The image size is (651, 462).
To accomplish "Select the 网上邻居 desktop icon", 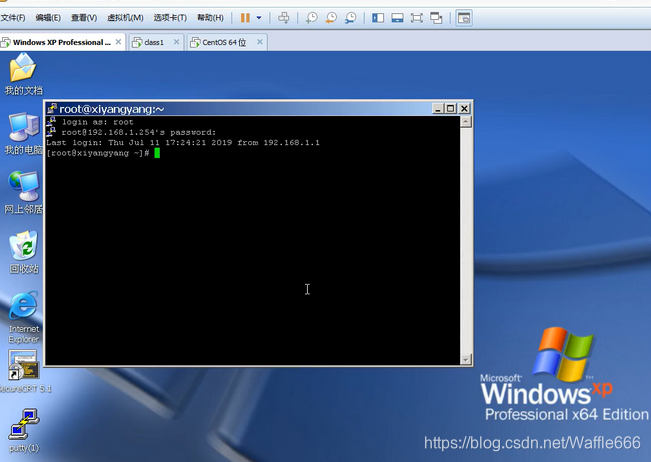I will tap(24, 193).
